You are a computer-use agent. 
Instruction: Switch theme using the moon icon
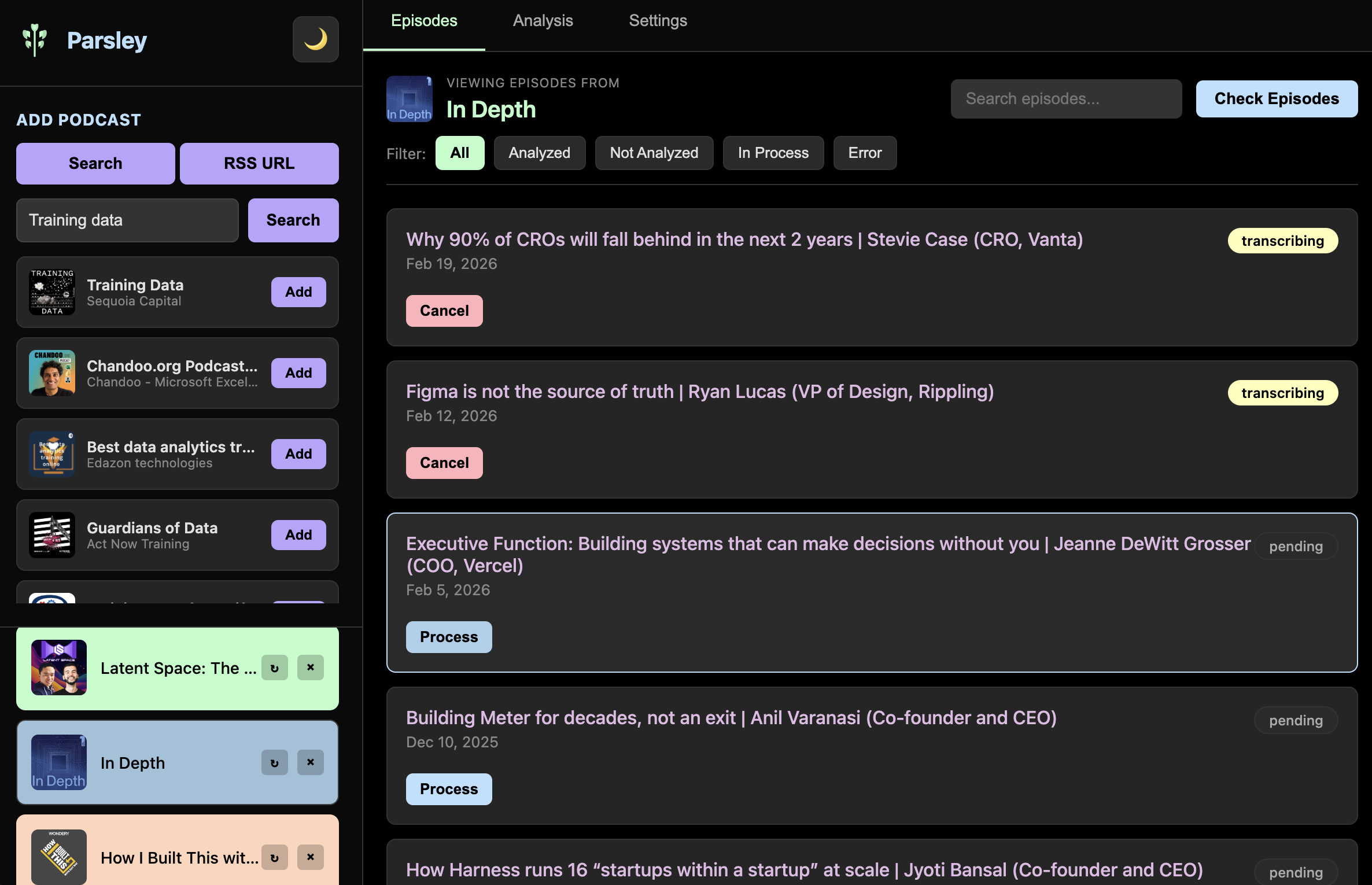pos(316,39)
